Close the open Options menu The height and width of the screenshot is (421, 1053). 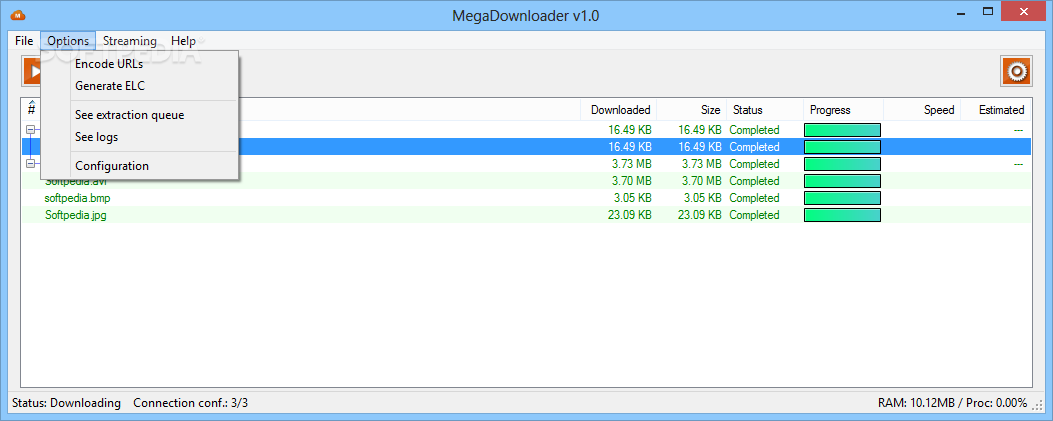pyautogui.click(x=68, y=41)
